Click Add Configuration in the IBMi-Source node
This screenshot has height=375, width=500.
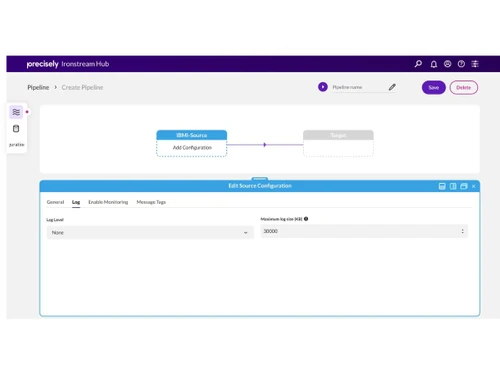coord(192,147)
